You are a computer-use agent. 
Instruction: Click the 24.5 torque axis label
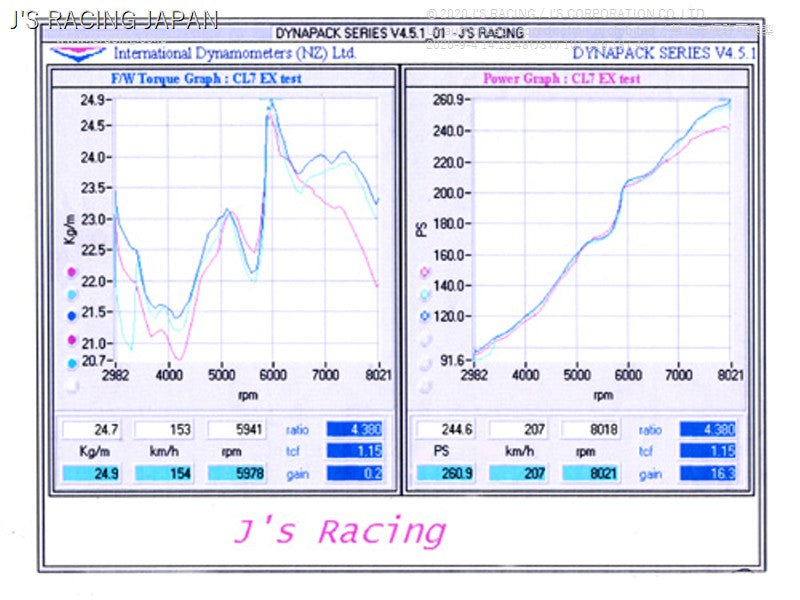[92, 126]
